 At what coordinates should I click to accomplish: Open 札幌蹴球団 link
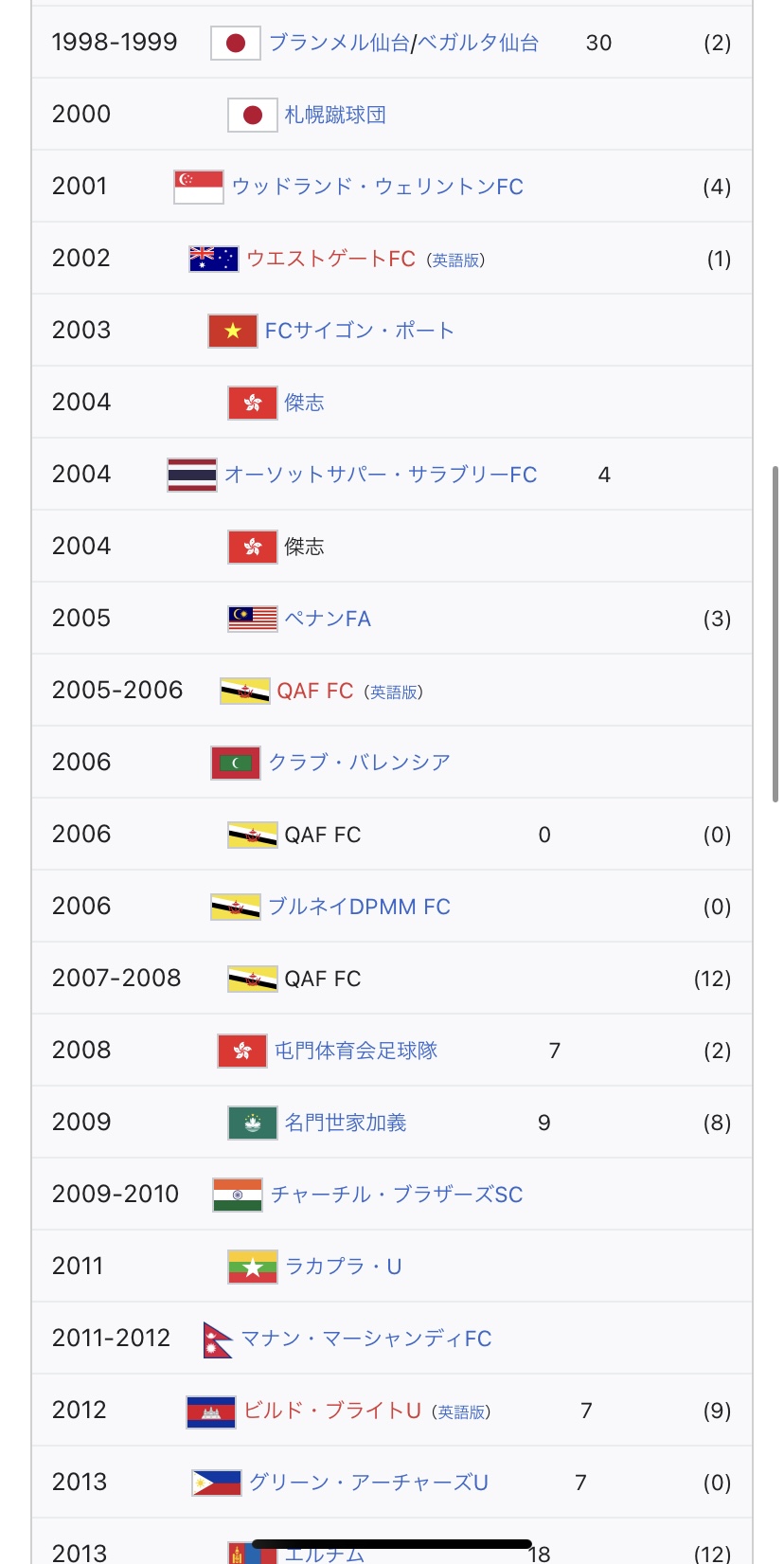click(x=335, y=115)
